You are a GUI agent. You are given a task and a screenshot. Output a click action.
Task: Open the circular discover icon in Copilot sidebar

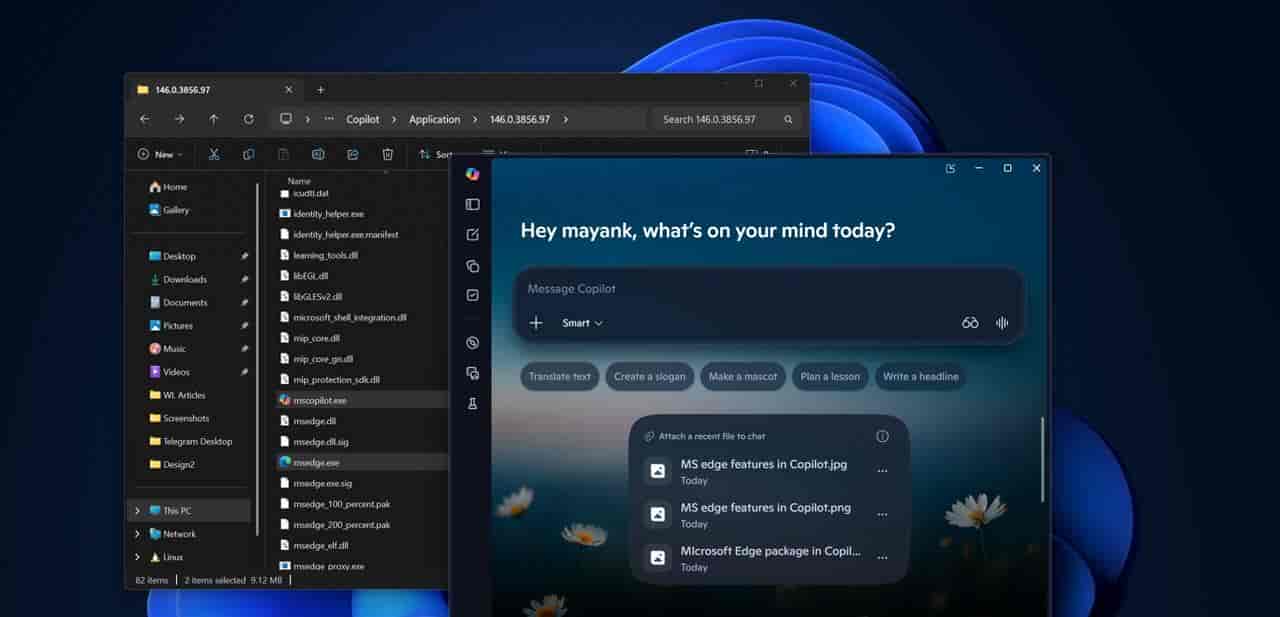[473, 343]
